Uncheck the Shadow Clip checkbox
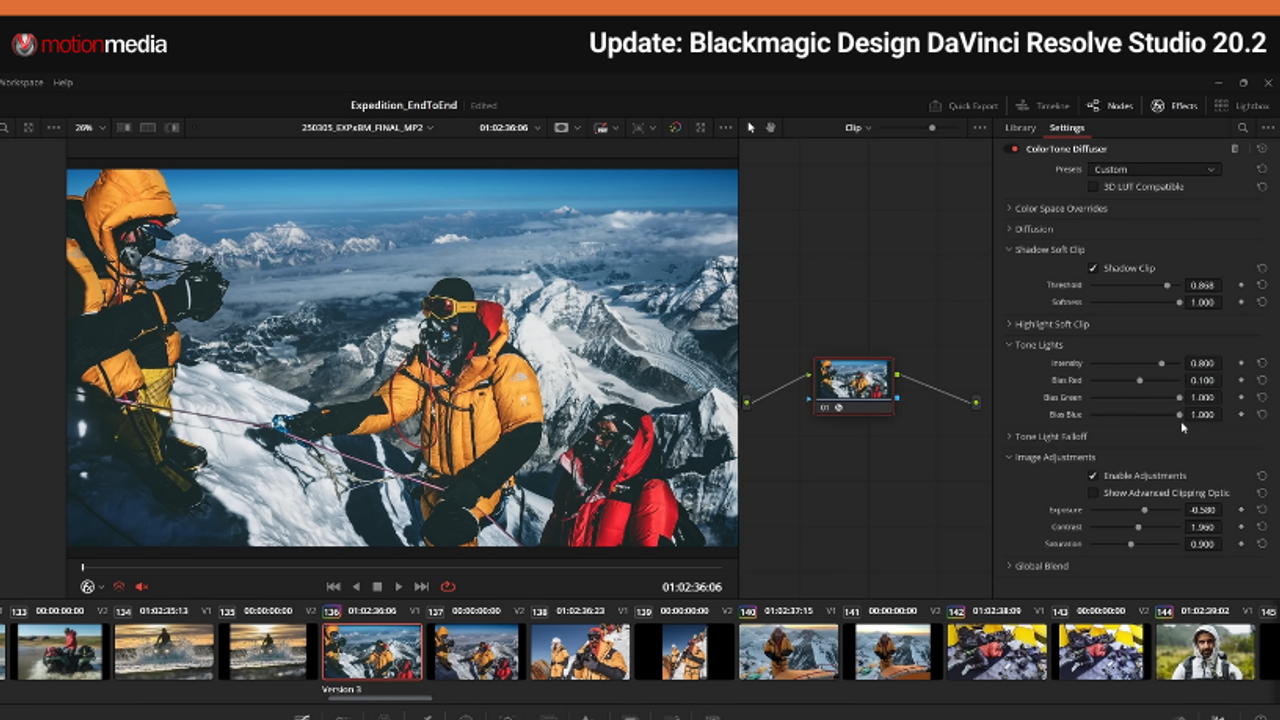Image resolution: width=1280 pixels, height=720 pixels. coord(1093,268)
